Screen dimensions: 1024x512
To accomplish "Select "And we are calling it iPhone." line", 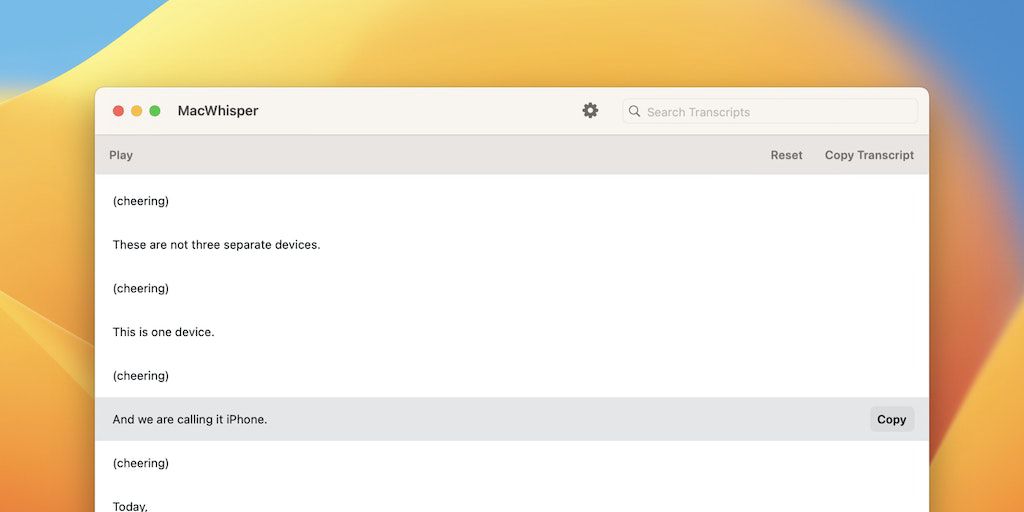I will tap(511, 419).
